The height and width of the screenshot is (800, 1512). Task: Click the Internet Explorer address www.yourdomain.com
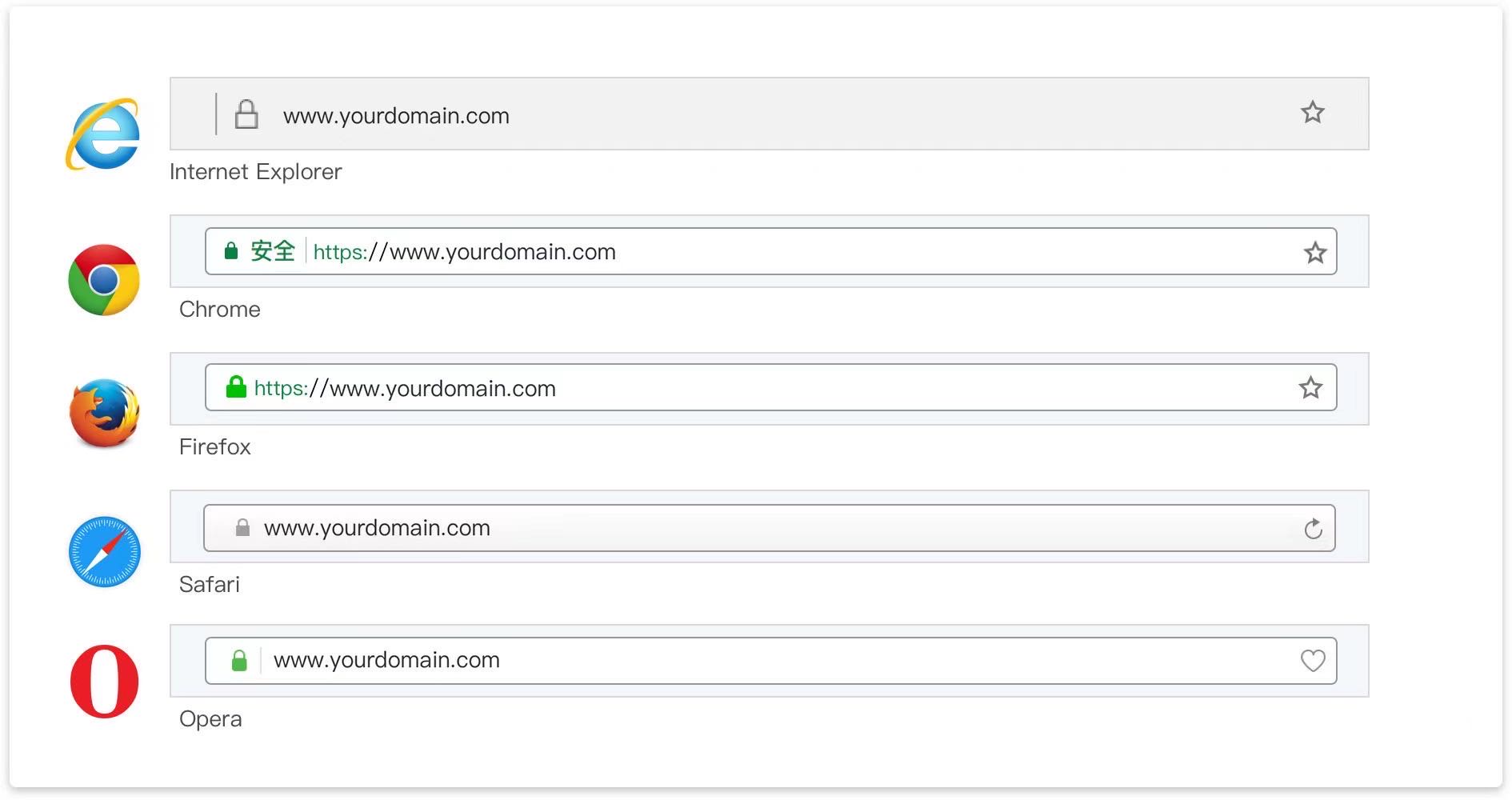[x=396, y=116]
